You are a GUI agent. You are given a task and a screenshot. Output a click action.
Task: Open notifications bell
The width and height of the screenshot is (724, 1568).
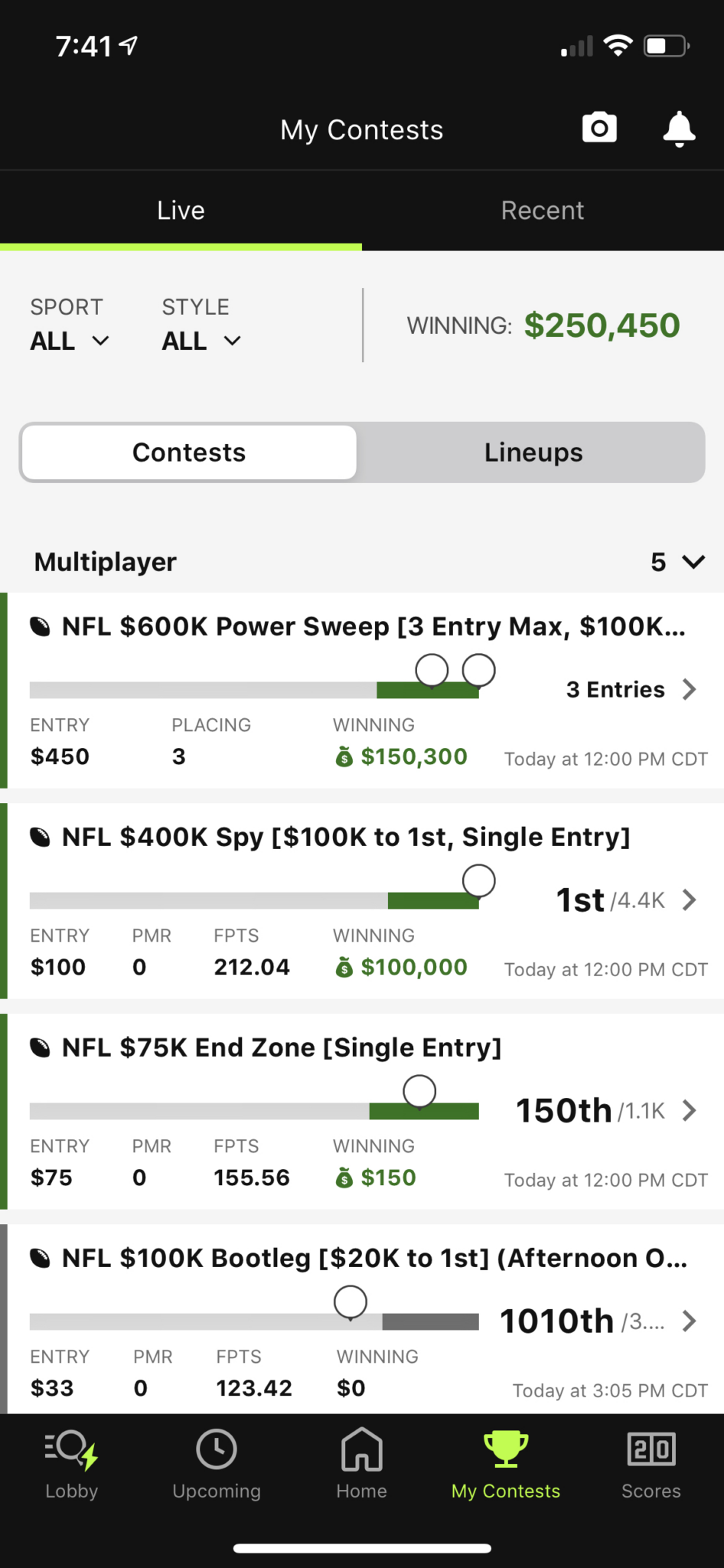pos(679,129)
